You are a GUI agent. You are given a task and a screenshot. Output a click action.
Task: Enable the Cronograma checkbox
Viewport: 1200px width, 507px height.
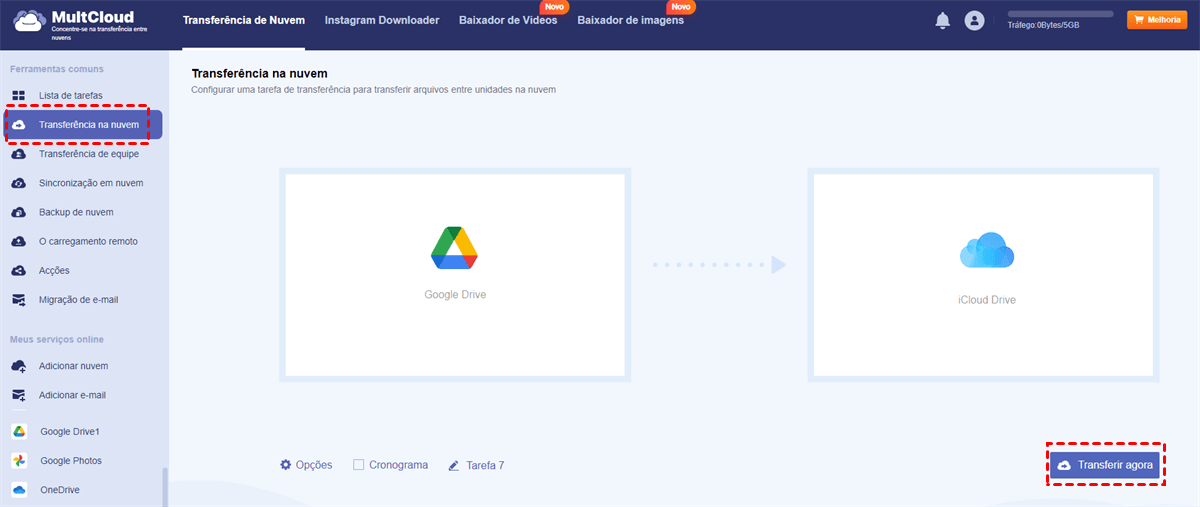click(x=358, y=465)
